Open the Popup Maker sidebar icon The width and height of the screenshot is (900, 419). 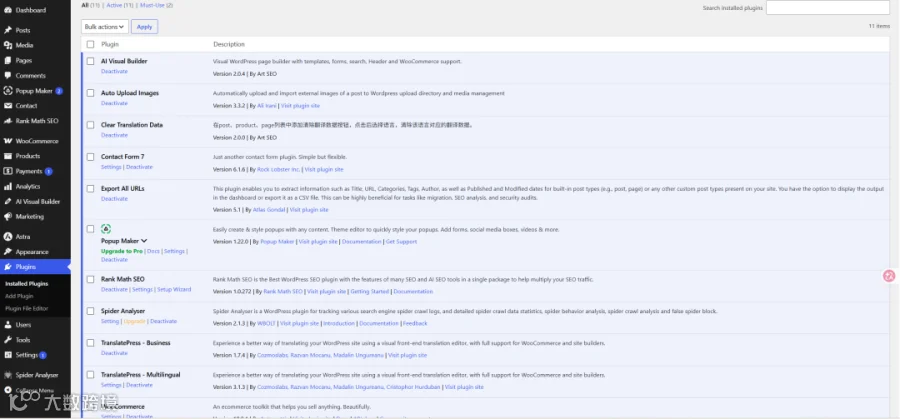click(7, 91)
